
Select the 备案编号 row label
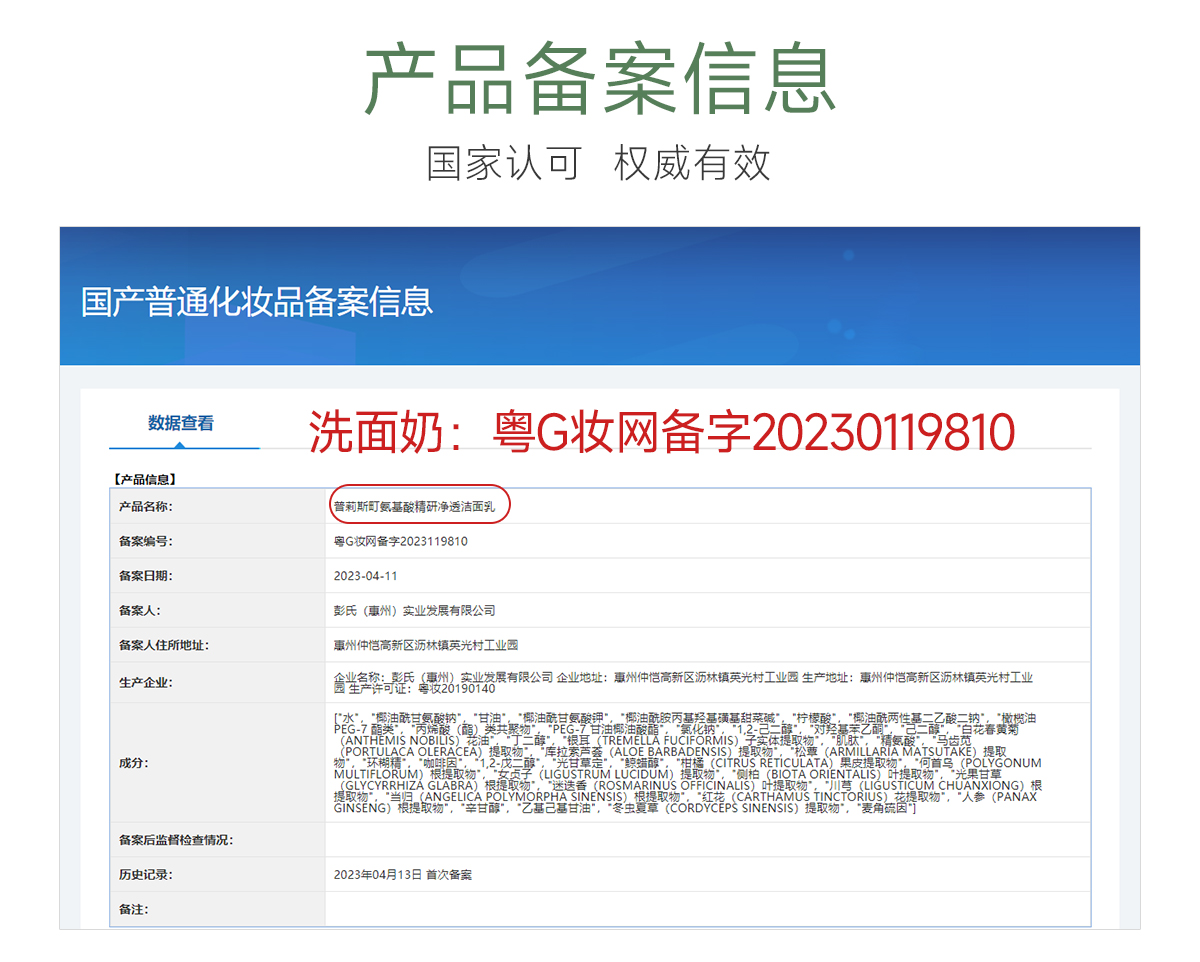(146, 541)
